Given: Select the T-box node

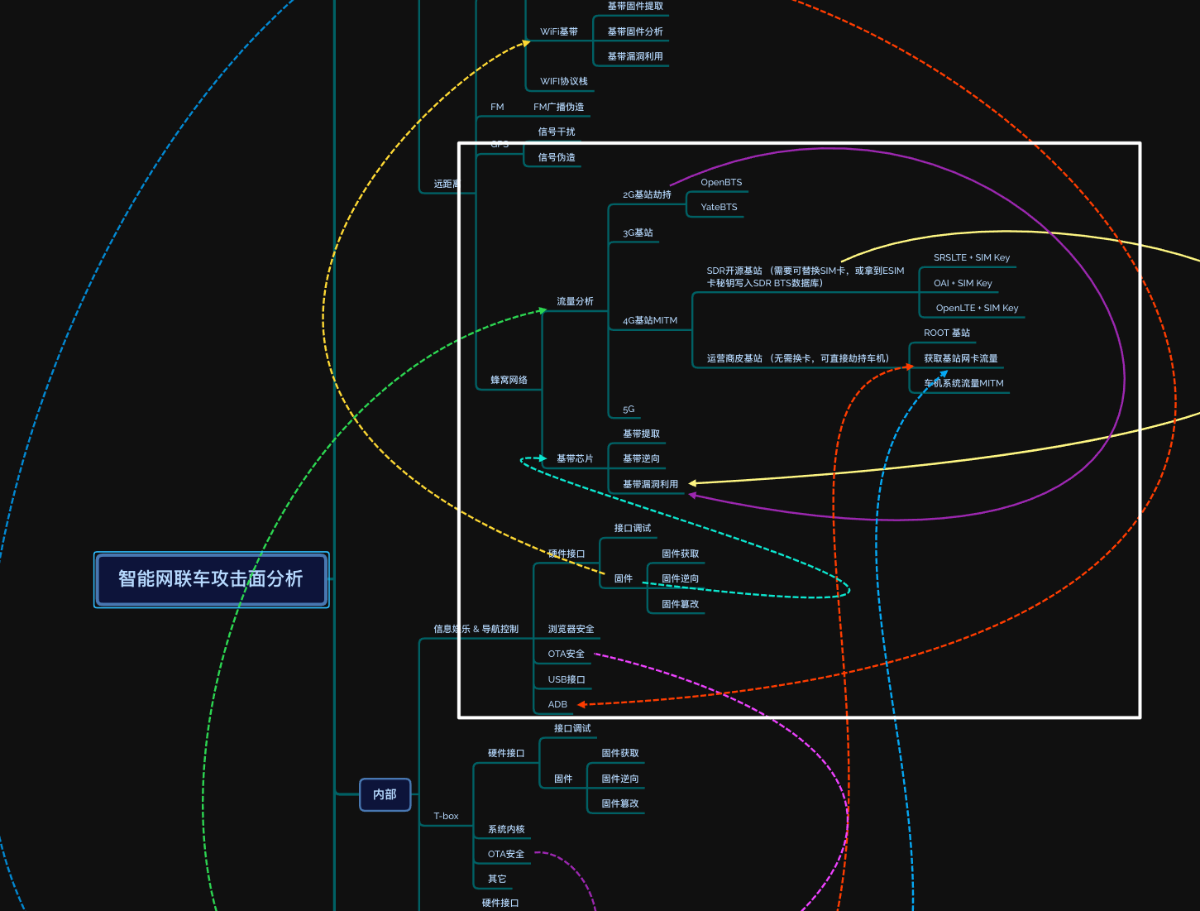Looking at the screenshot, I should [x=446, y=816].
